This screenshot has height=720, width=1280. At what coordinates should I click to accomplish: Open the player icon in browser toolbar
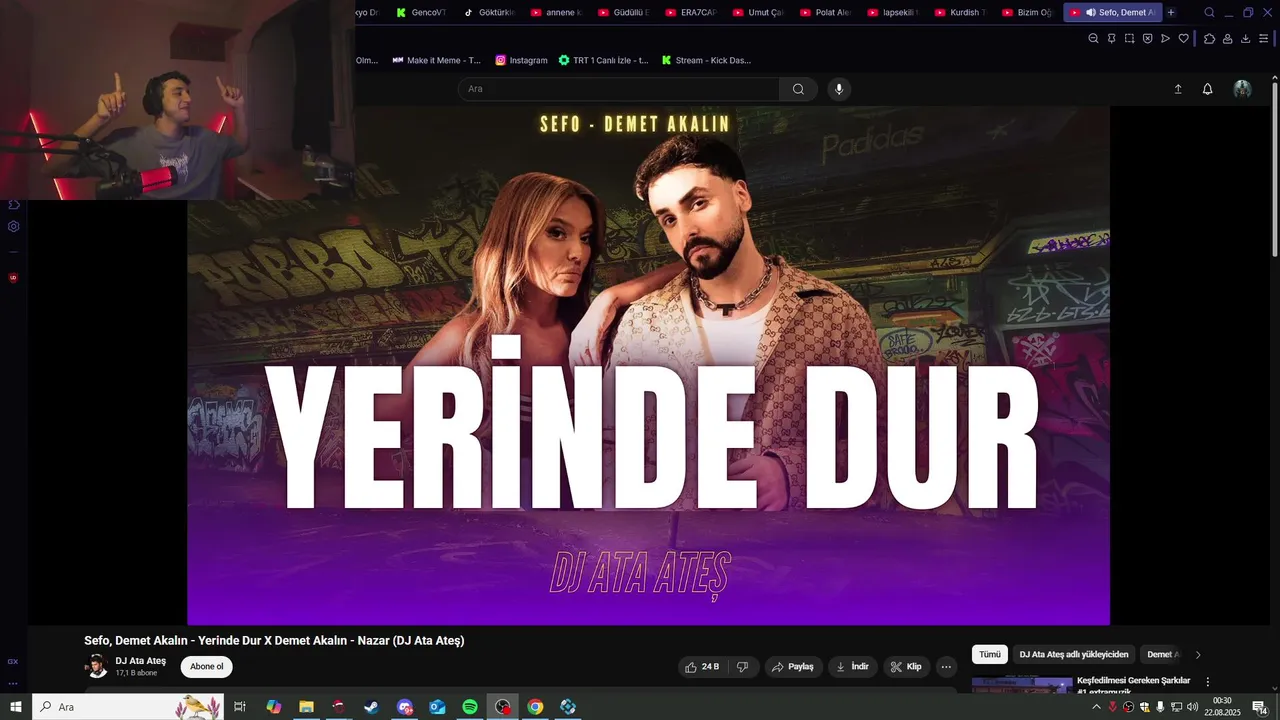[1165, 39]
